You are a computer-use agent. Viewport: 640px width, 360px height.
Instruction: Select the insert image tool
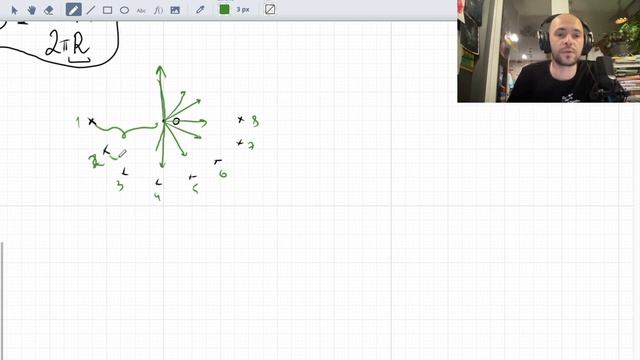coord(175,10)
